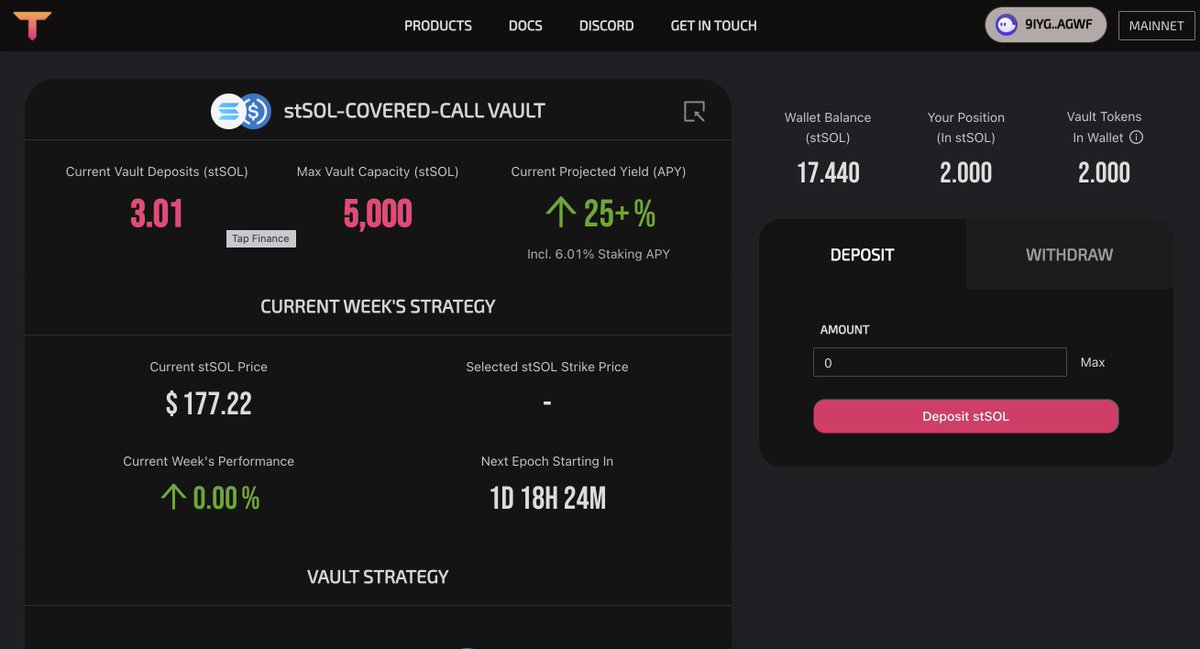Click the MAINNET network button
Screen dimensions: 1200x649
[1156, 25]
